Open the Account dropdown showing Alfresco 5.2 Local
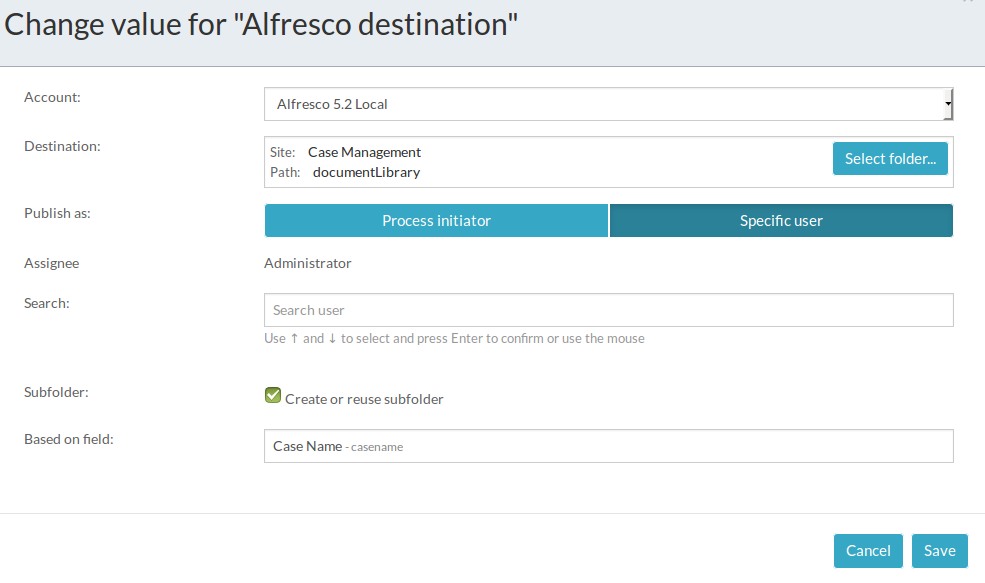The width and height of the screenshot is (985, 583). (600, 104)
